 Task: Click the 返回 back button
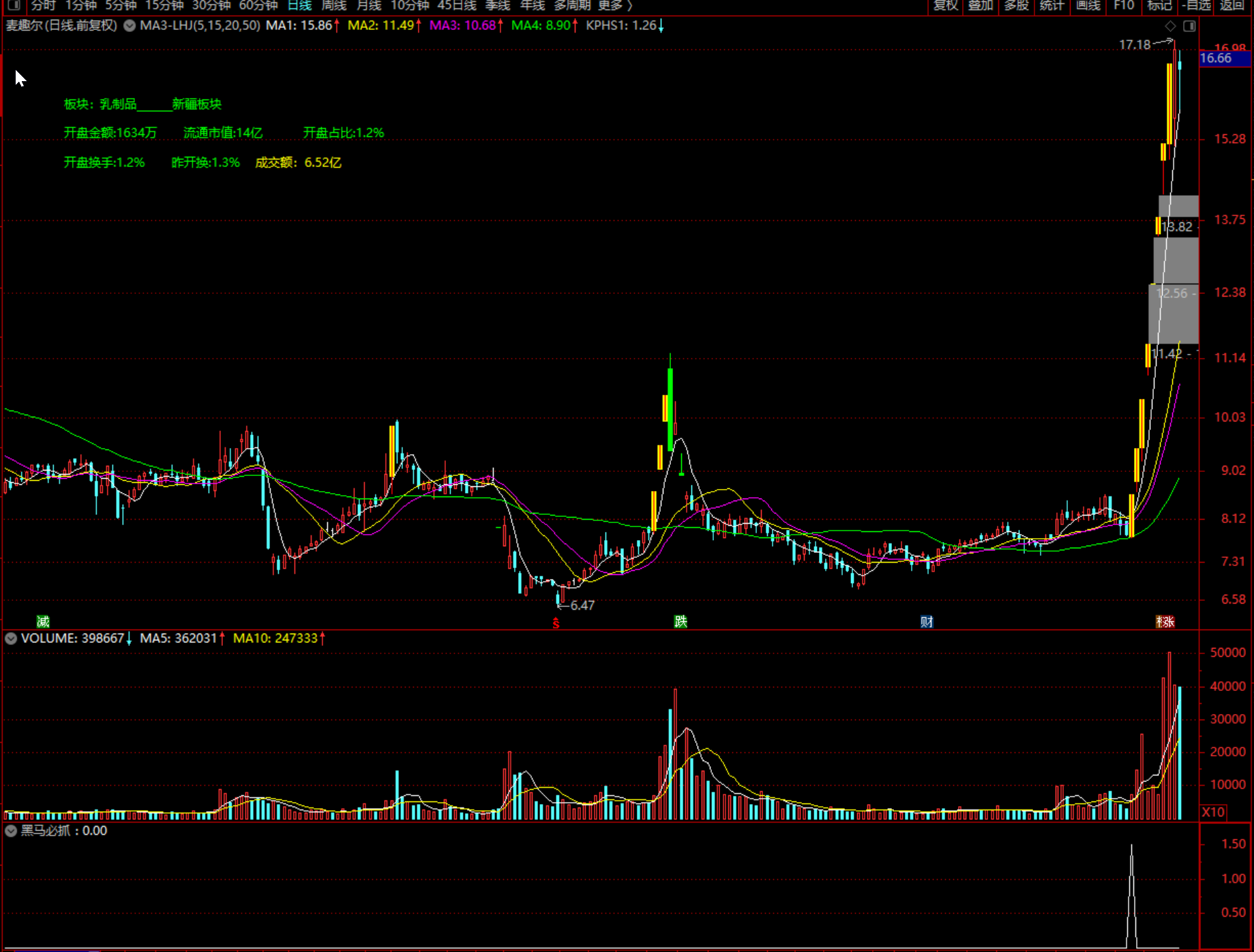click(x=1232, y=5)
